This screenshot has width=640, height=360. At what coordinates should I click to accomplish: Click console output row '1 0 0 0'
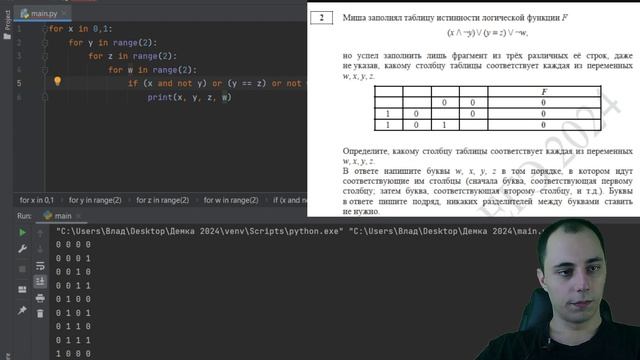[x=73, y=353]
